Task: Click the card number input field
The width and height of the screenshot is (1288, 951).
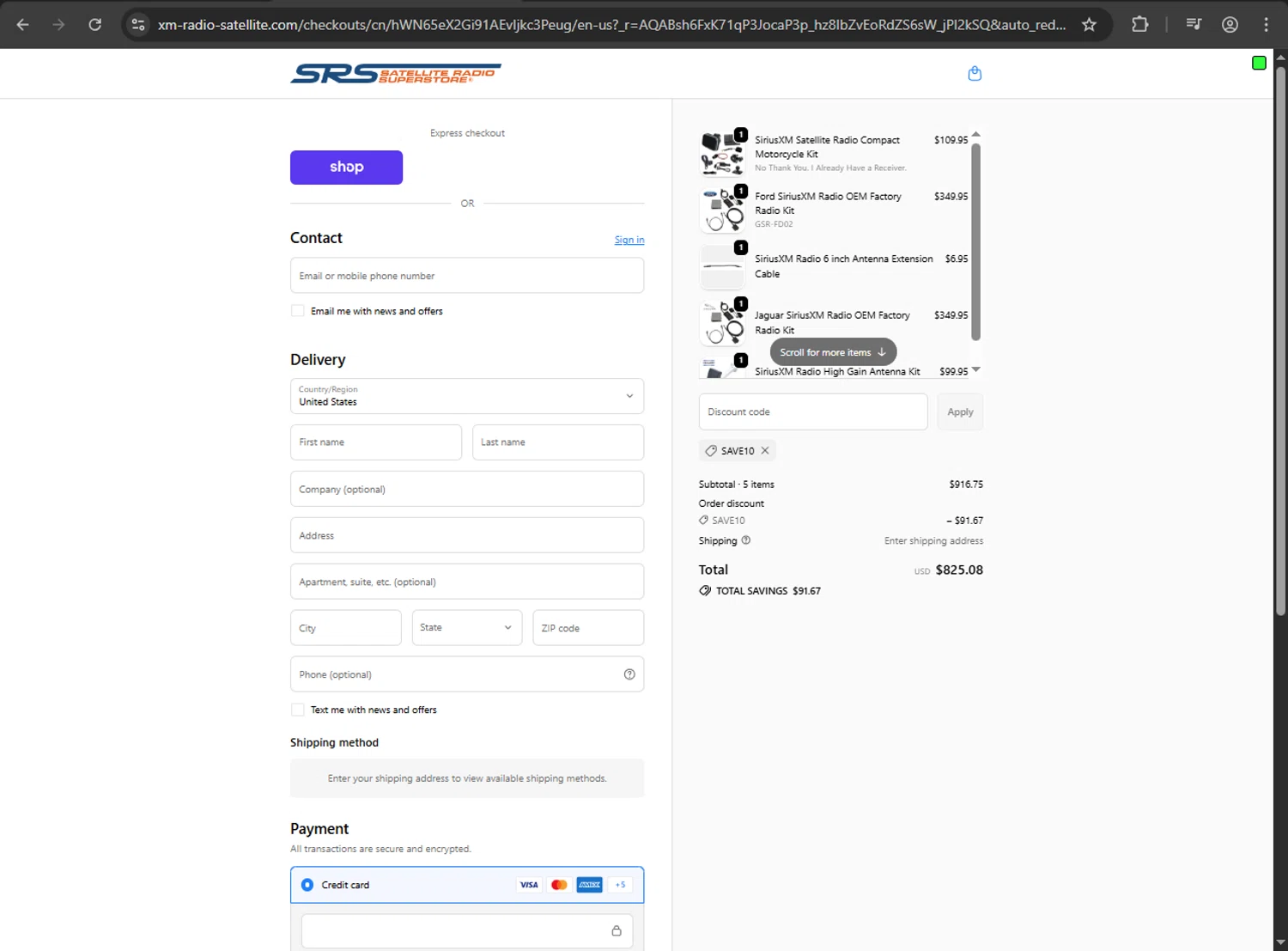Action: 467,931
